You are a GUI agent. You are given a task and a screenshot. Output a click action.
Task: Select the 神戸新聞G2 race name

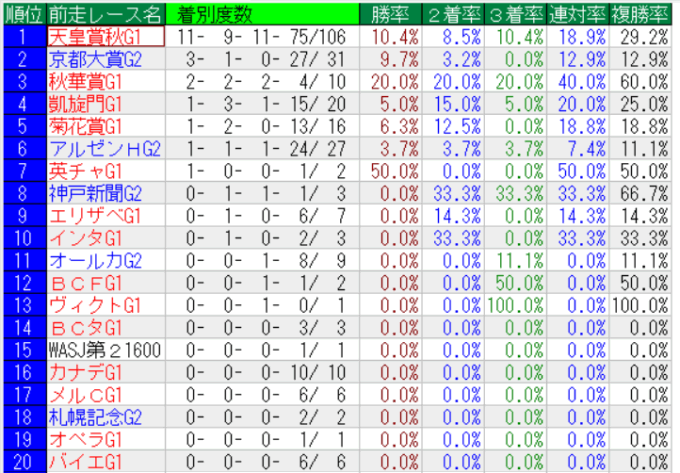(x=95, y=192)
